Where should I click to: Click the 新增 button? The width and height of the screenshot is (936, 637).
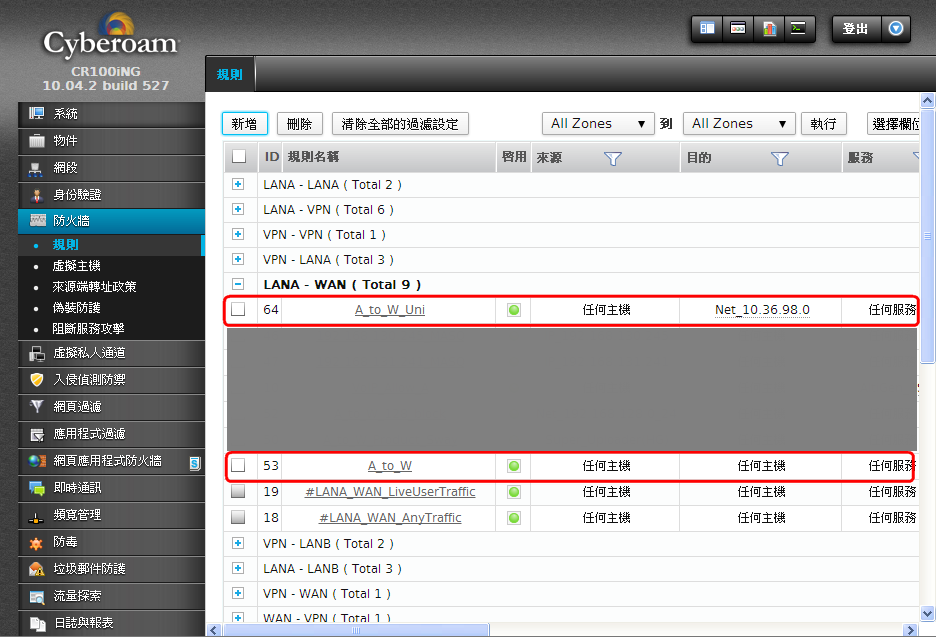coord(245,124)
